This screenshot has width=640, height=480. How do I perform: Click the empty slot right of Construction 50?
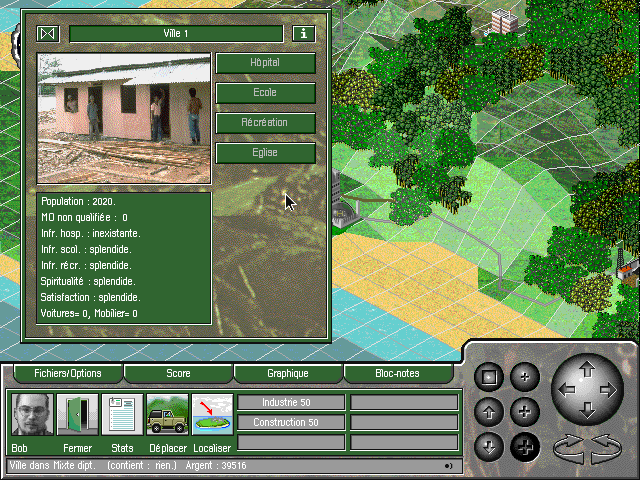(404, 422)
